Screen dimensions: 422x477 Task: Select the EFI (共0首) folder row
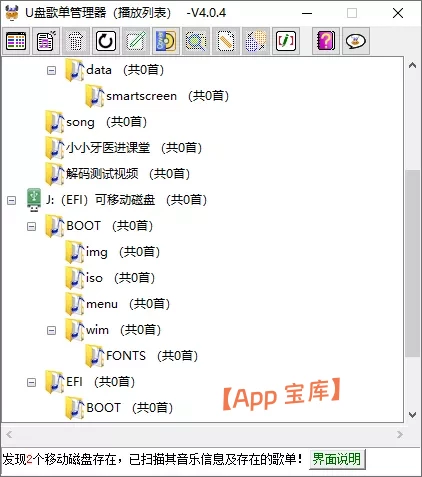click(x=100, y=382)
